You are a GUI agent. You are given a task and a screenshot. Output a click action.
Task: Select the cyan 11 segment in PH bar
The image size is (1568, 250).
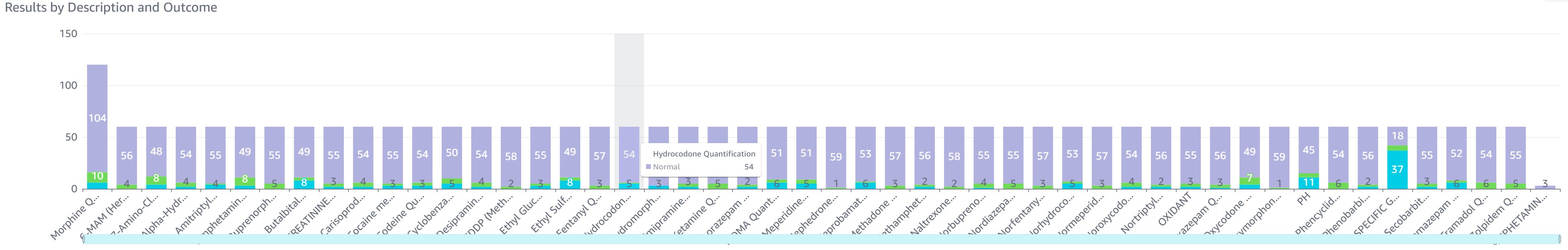pyautogui.click(x=1308, y=182)
